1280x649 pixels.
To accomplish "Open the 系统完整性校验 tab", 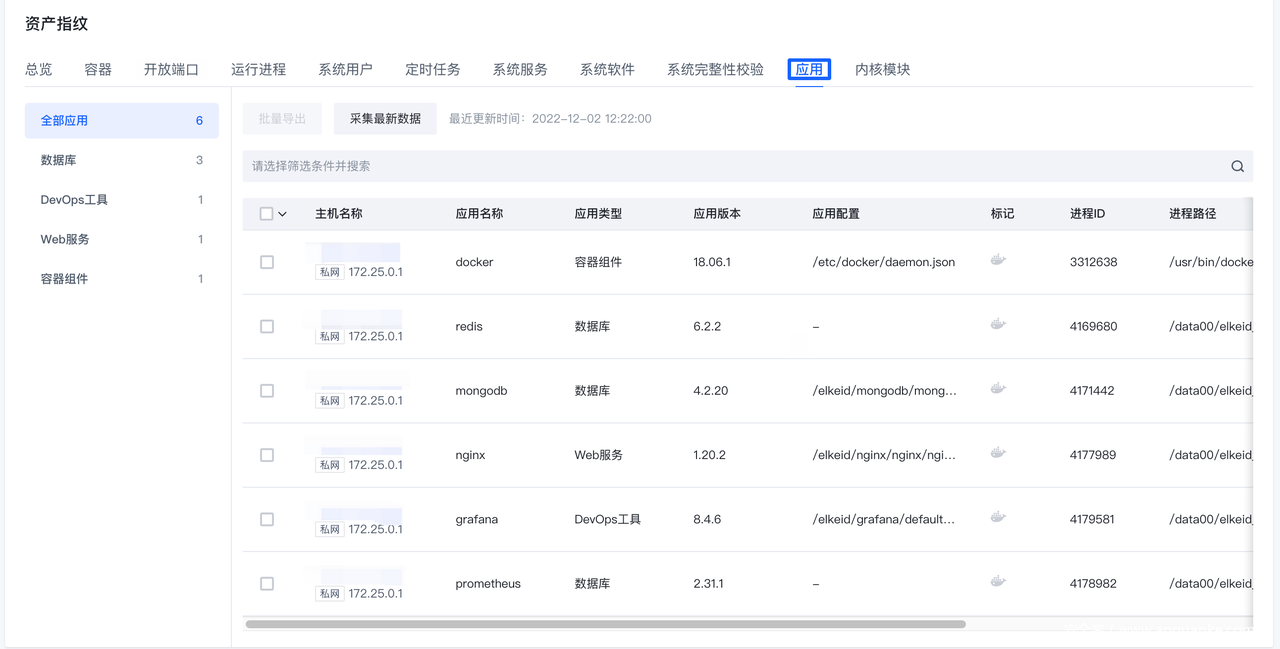I will click(715, 69).
